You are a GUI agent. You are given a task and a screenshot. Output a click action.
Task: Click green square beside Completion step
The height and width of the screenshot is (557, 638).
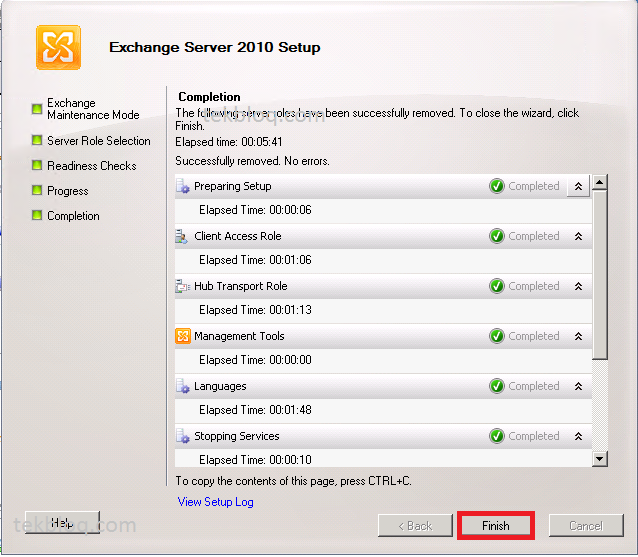(37, 216)
